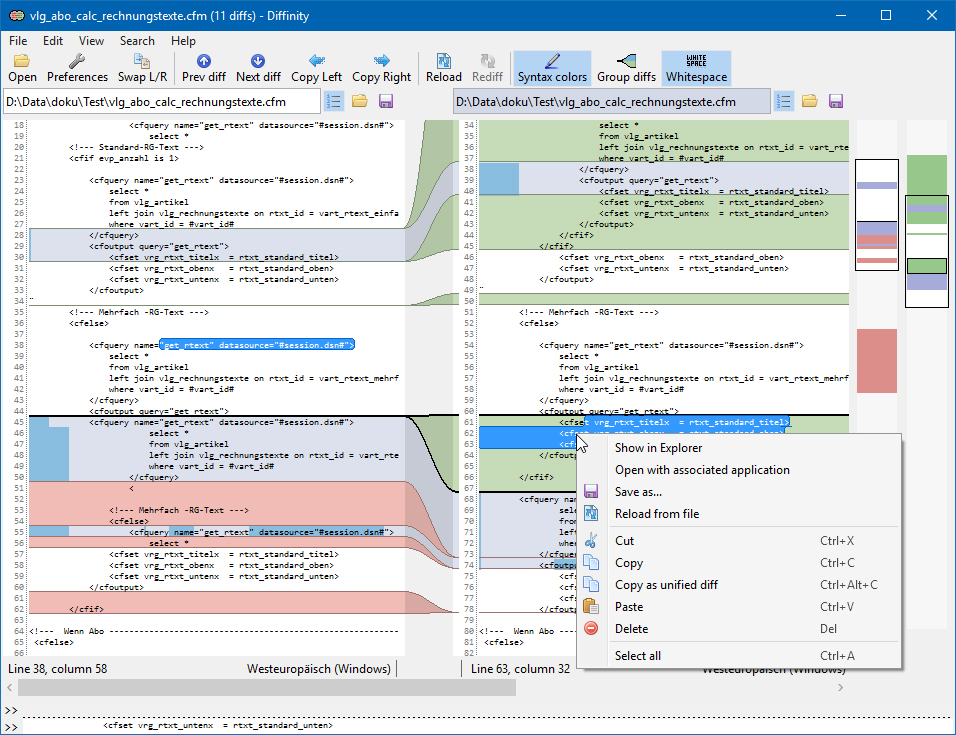
Task: Click the Rediff toolbar button
Action: pyautogui.click(x=487, y=68)
